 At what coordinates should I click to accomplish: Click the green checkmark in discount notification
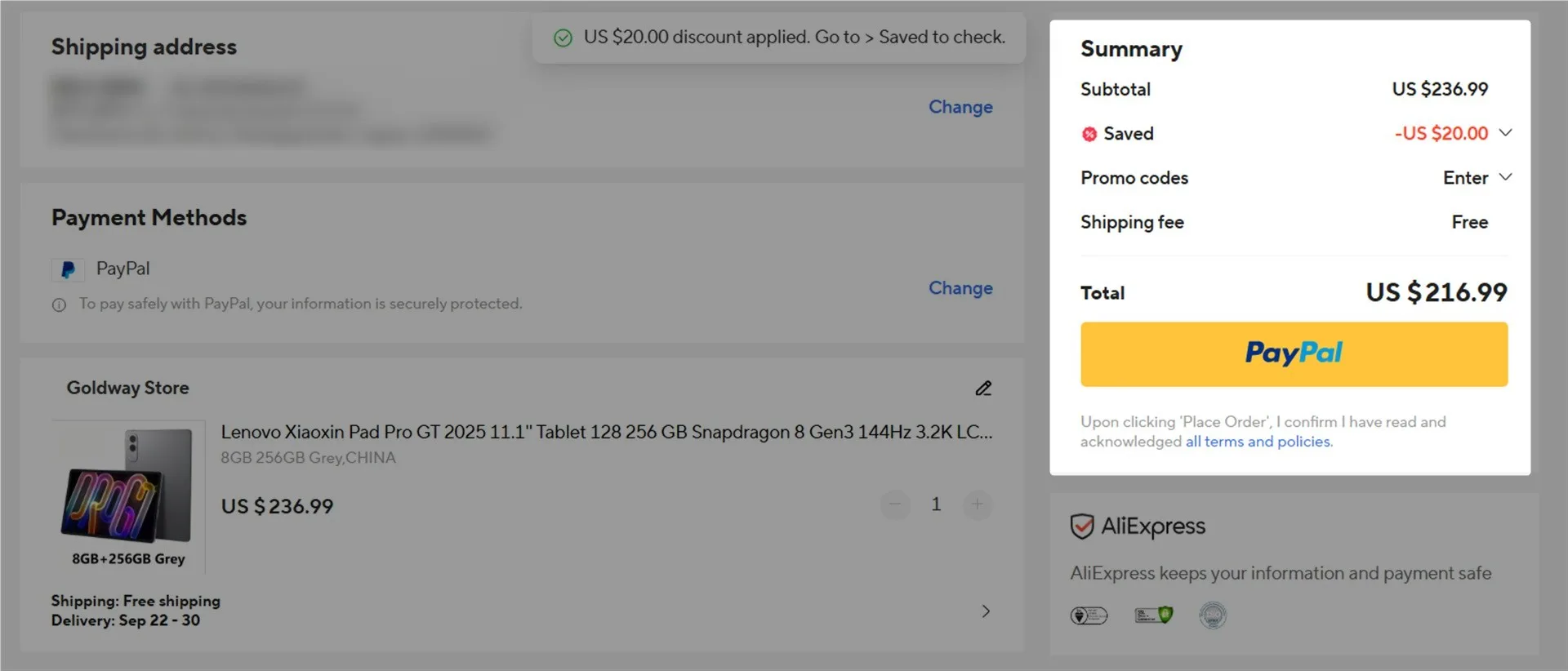pyautogui.click(x=563, y=38)
